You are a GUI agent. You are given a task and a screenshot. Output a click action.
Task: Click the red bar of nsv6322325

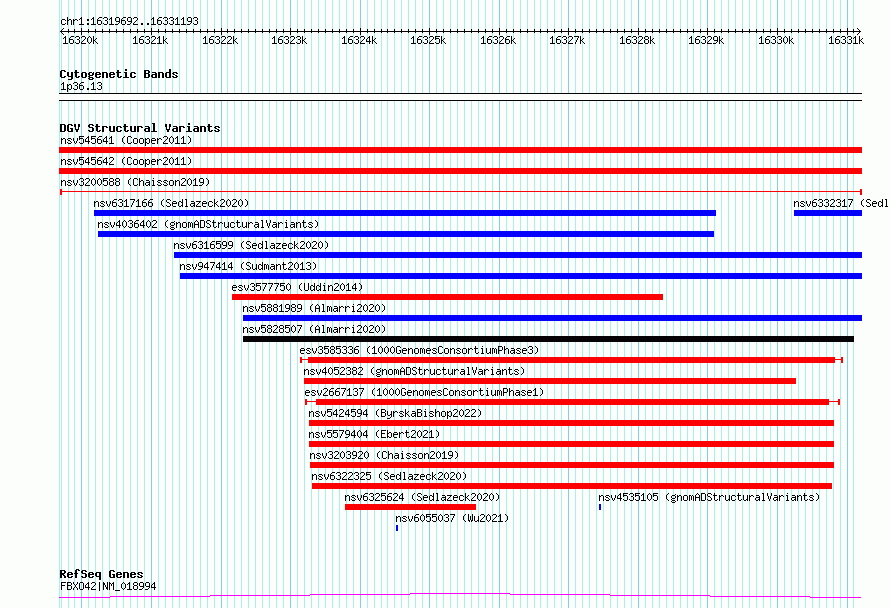click(x=572, y=486)
